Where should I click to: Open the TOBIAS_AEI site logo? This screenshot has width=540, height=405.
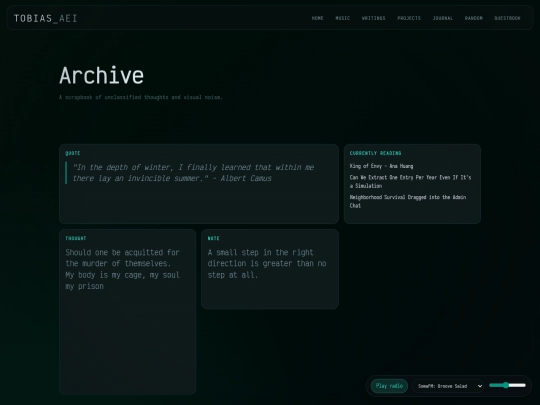[x=45, y=18]
